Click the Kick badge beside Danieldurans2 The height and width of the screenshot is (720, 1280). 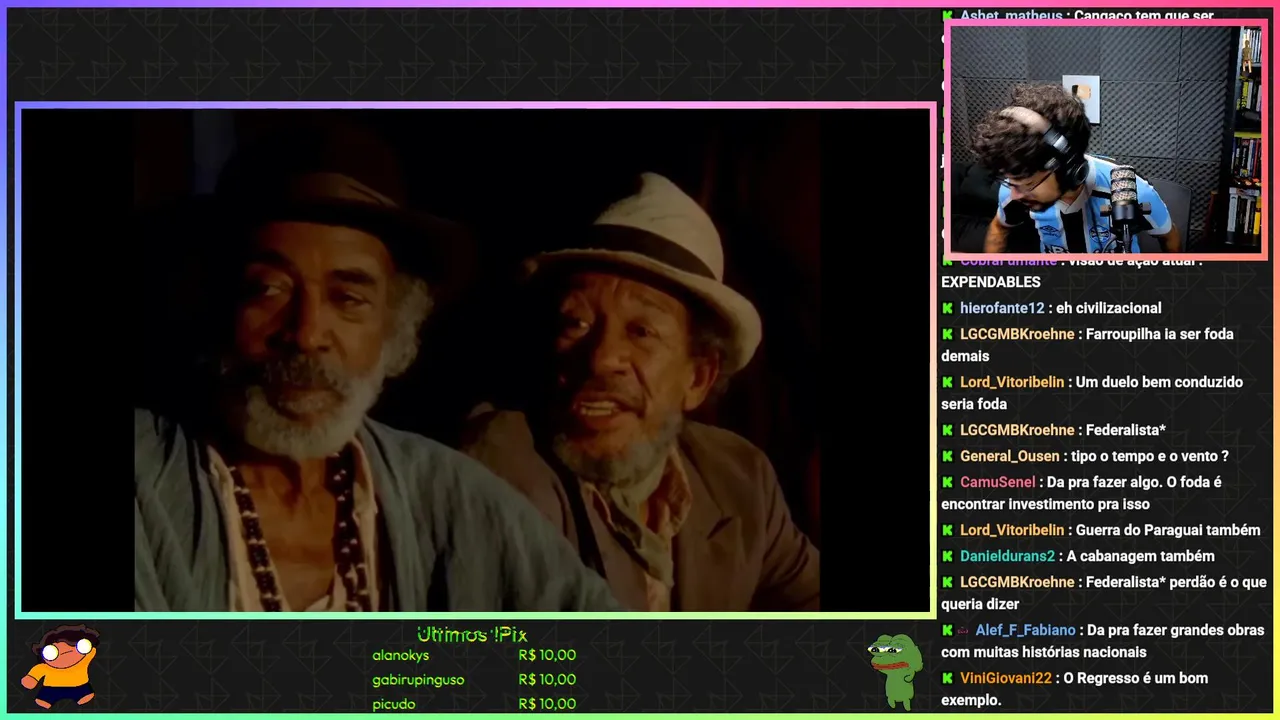(x=947, y=556)
